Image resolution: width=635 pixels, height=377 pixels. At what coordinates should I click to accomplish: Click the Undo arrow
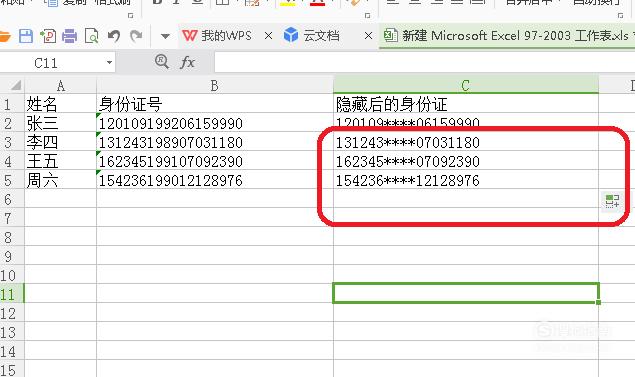click(x=114, y=36)
